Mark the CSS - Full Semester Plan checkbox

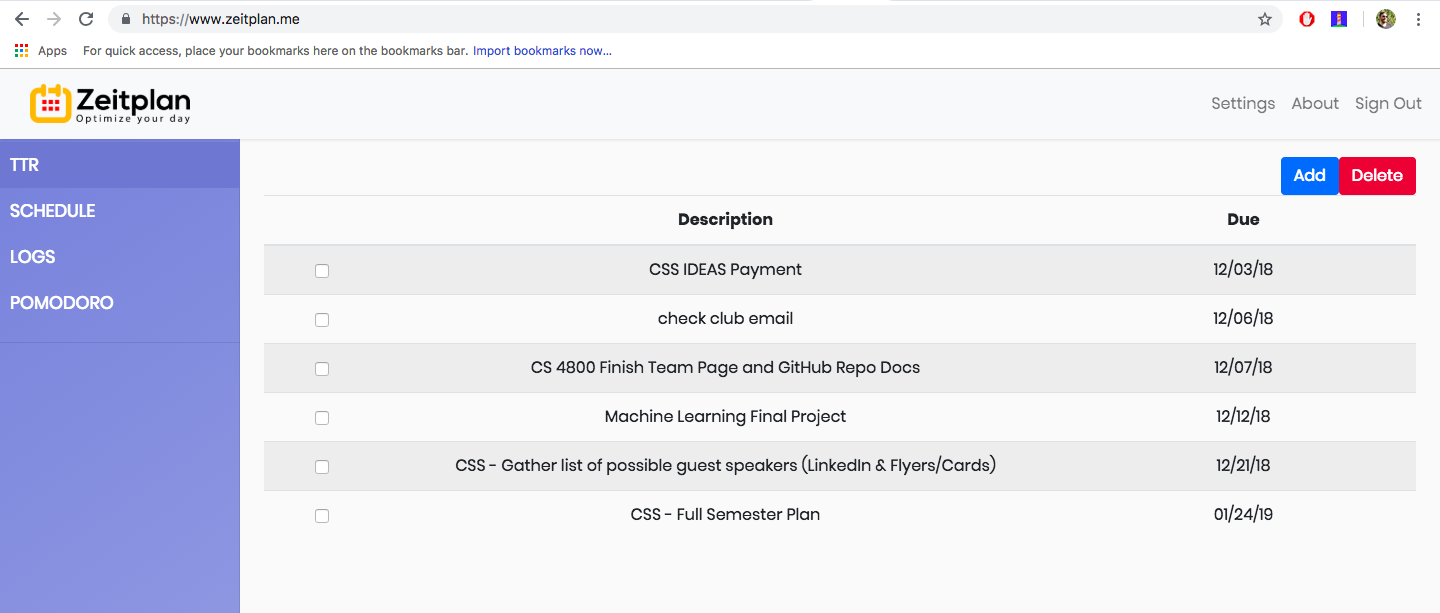[x=322, y=516]
